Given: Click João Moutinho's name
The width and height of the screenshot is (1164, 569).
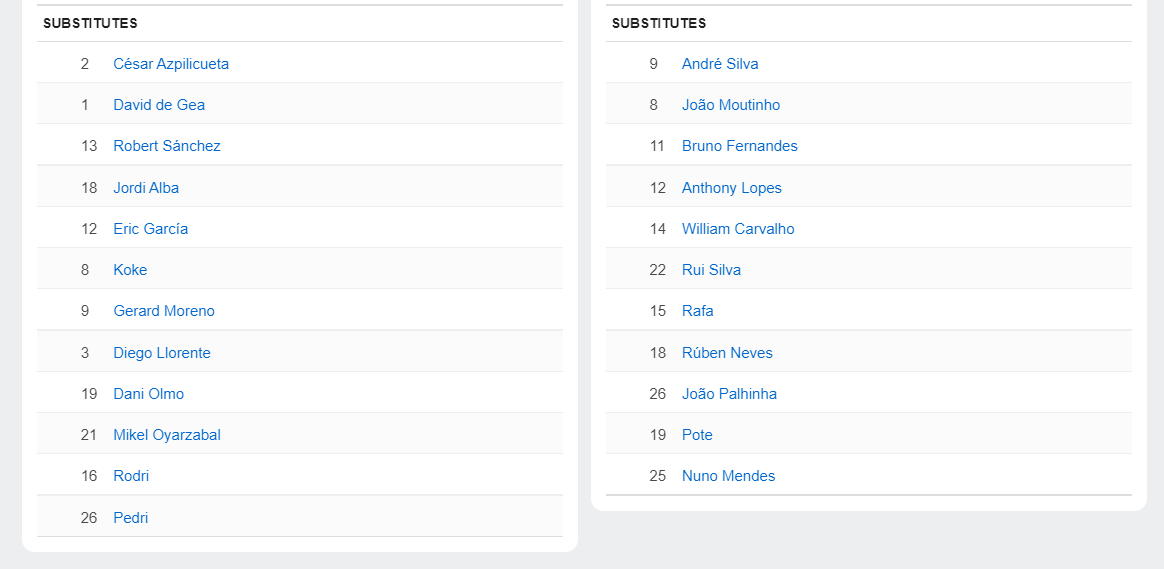Looking at the screenshot, I should tap(731, 105).
